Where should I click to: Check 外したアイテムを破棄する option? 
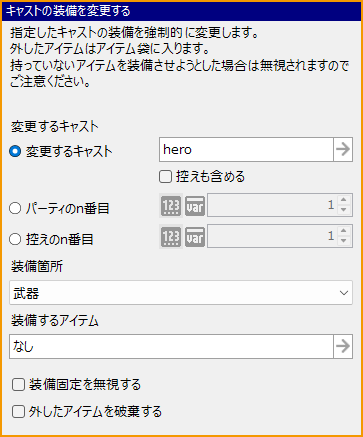click(x=18, y=412)
